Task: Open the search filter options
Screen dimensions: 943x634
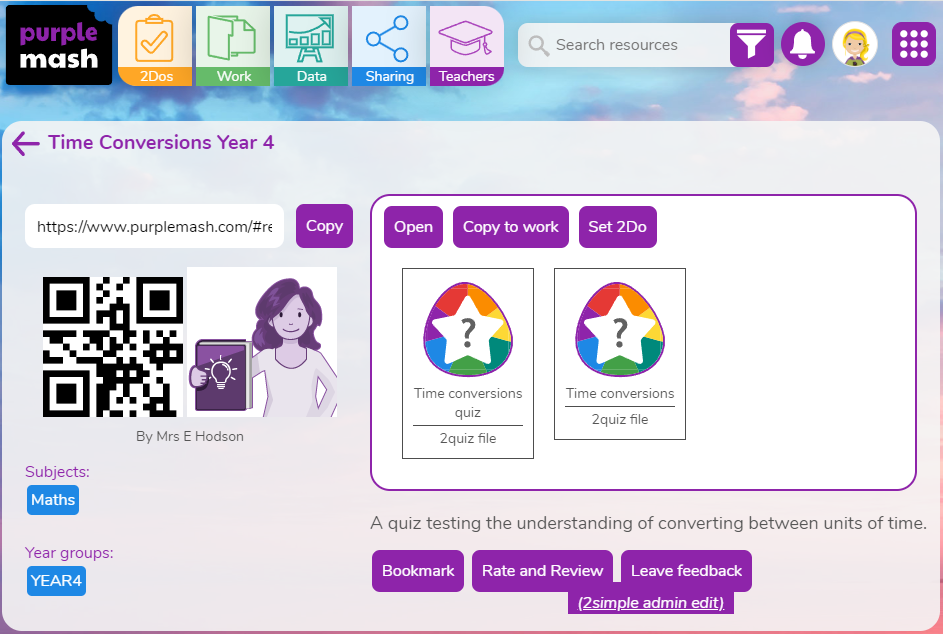Action: [751, 45]
